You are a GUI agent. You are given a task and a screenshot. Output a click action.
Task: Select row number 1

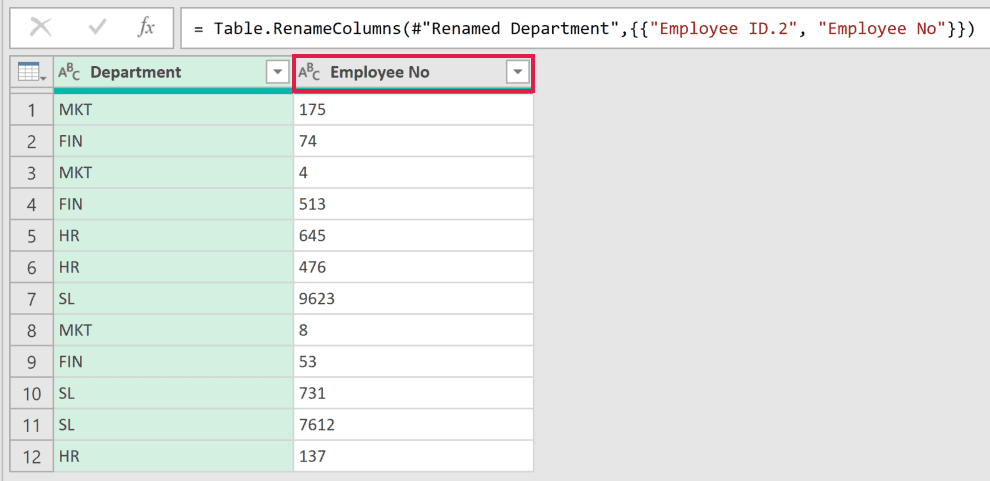tap(32, 110)
